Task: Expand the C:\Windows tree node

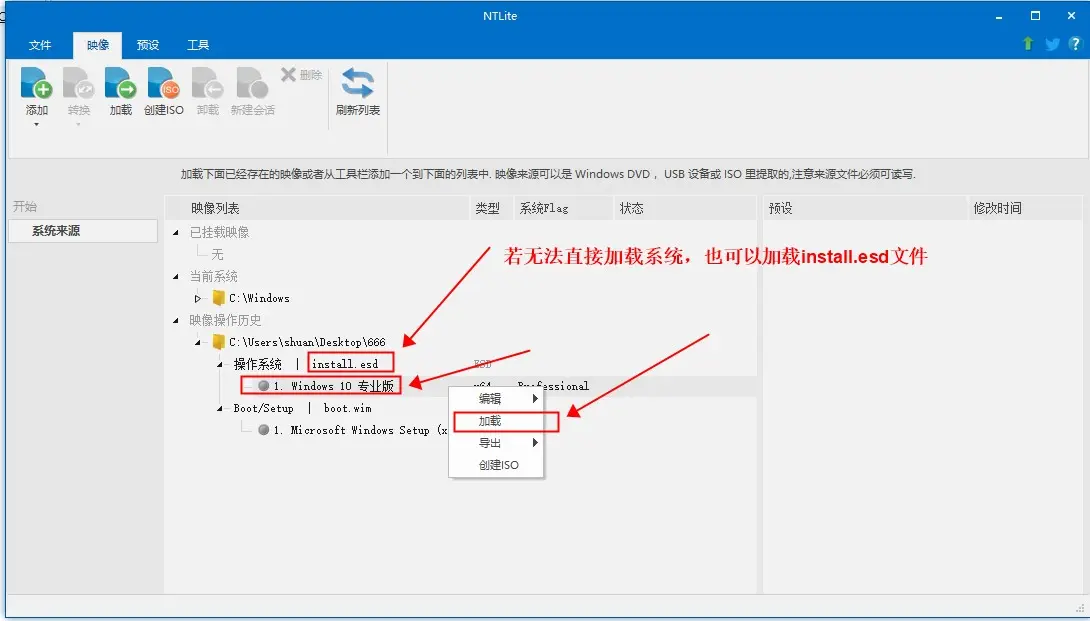Action: point(197,298)
